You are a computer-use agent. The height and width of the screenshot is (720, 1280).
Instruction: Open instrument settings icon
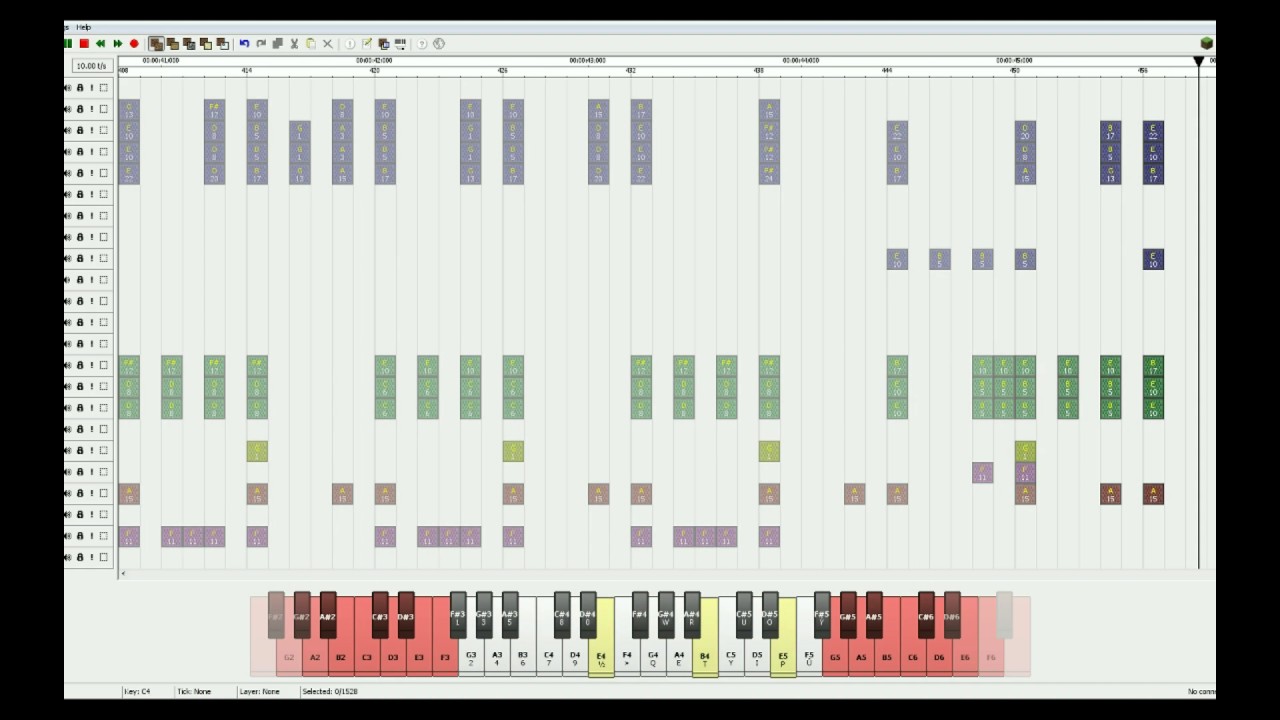point(383,44)
